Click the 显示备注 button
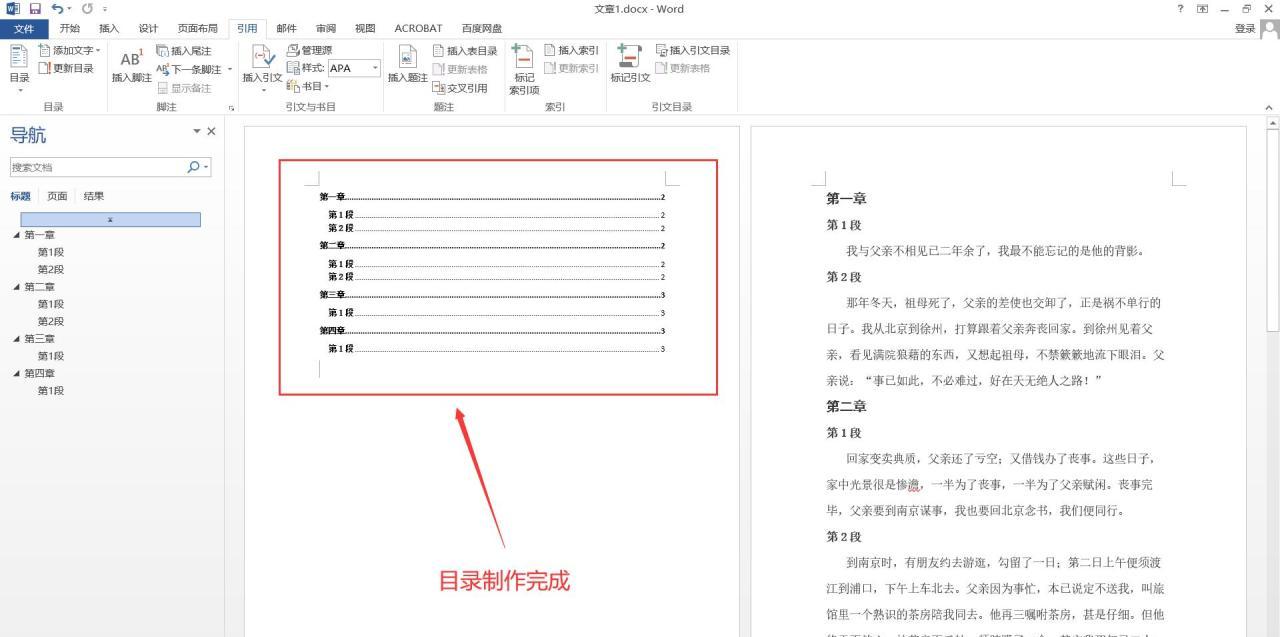1280x637 pixels. (184, 88)
